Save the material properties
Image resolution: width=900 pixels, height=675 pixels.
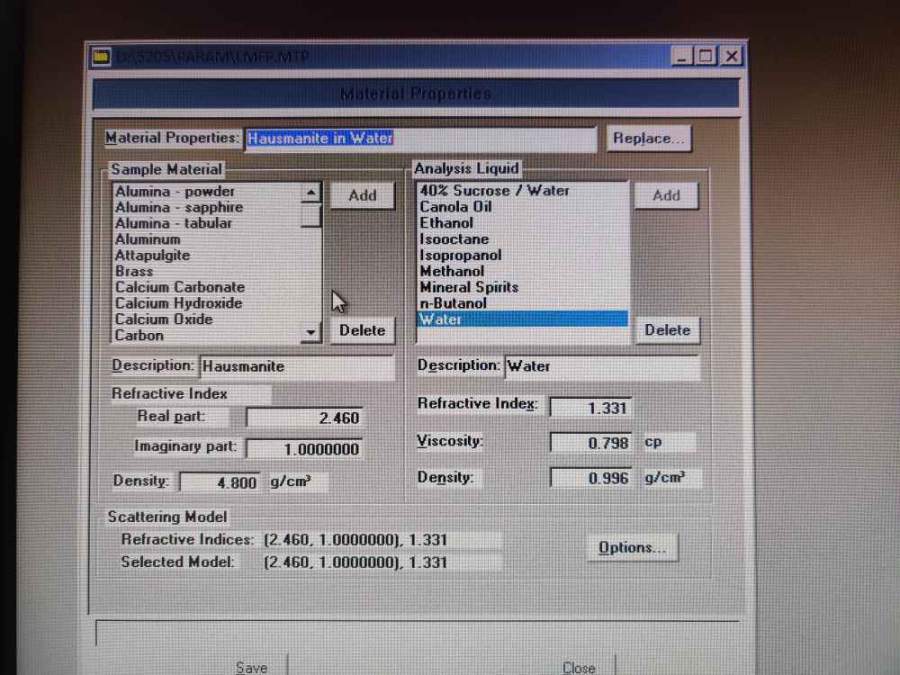(251, 667)
